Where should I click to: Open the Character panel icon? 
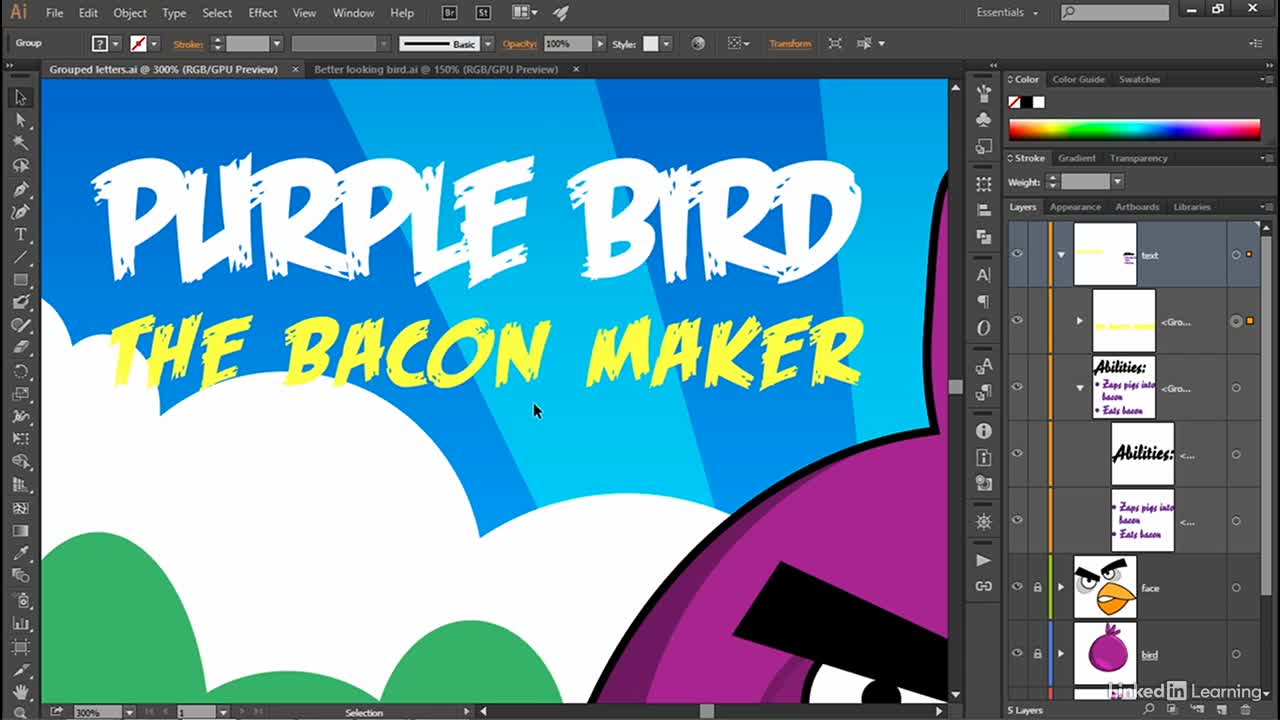984,276
